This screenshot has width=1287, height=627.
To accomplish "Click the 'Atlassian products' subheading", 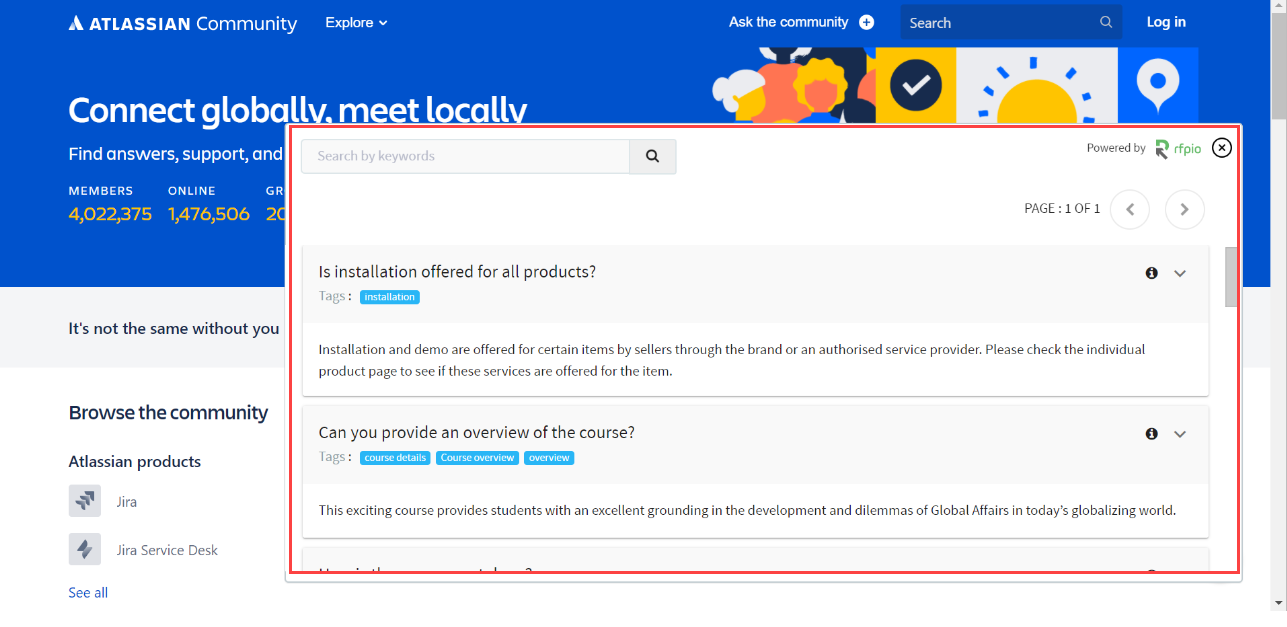I will click(135, 462).
